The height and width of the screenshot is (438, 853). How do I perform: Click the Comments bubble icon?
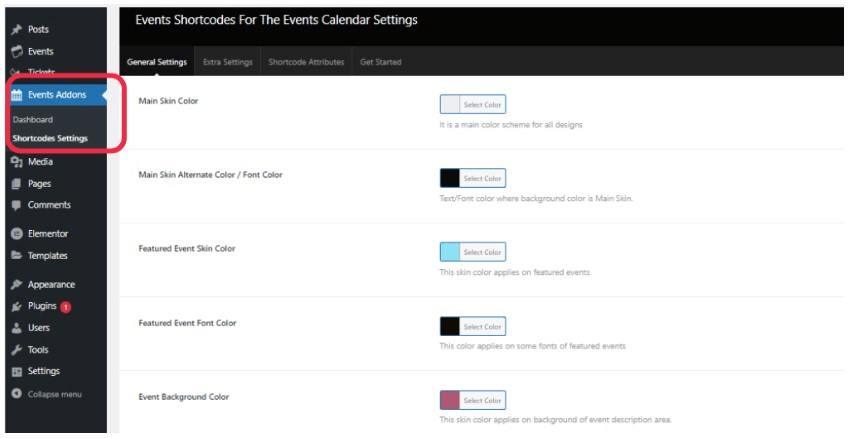click(x=17, y=205)
